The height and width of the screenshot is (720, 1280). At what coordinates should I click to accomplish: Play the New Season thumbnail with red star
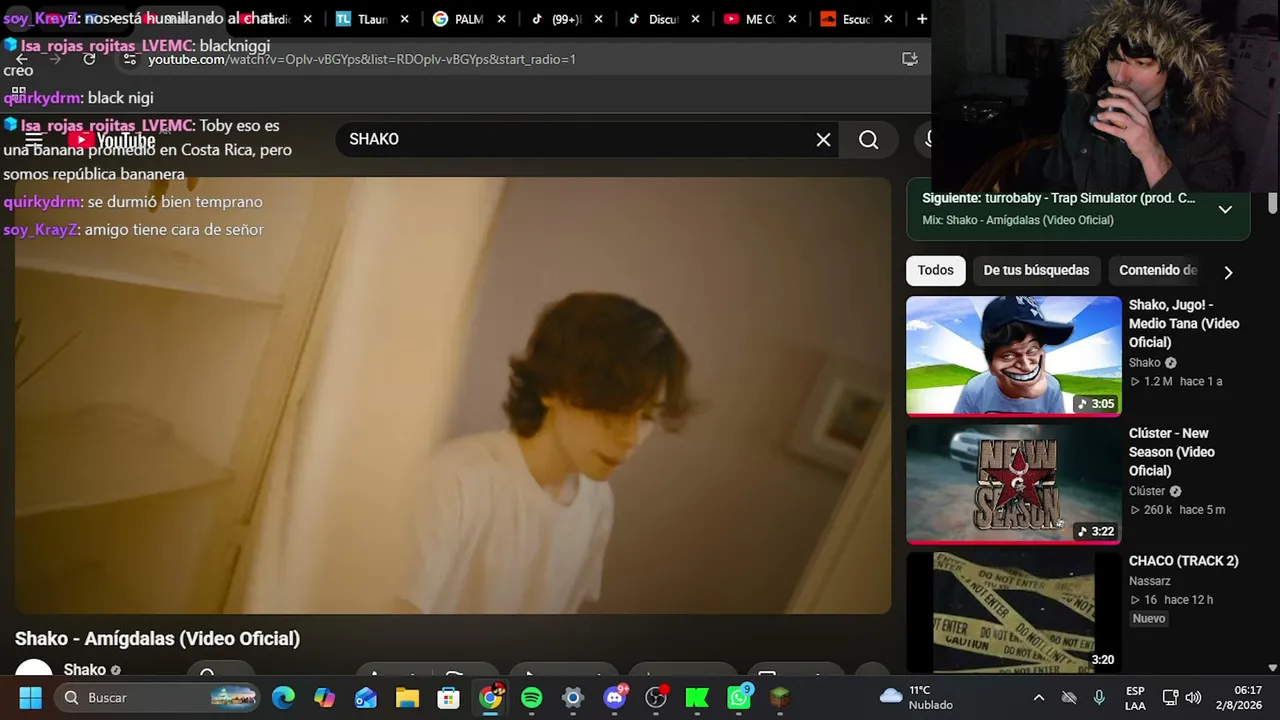(1014, 484)
